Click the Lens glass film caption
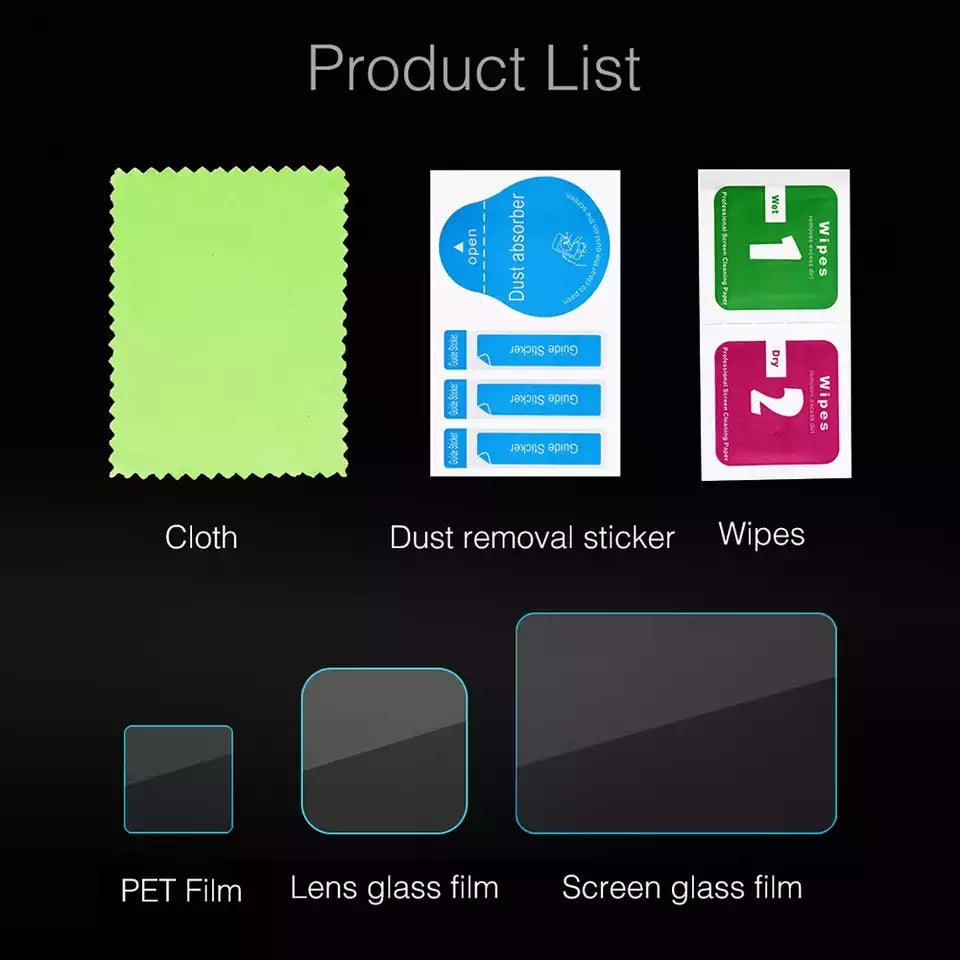The height and width of the screenshot is (960, 960). [394, 888]
